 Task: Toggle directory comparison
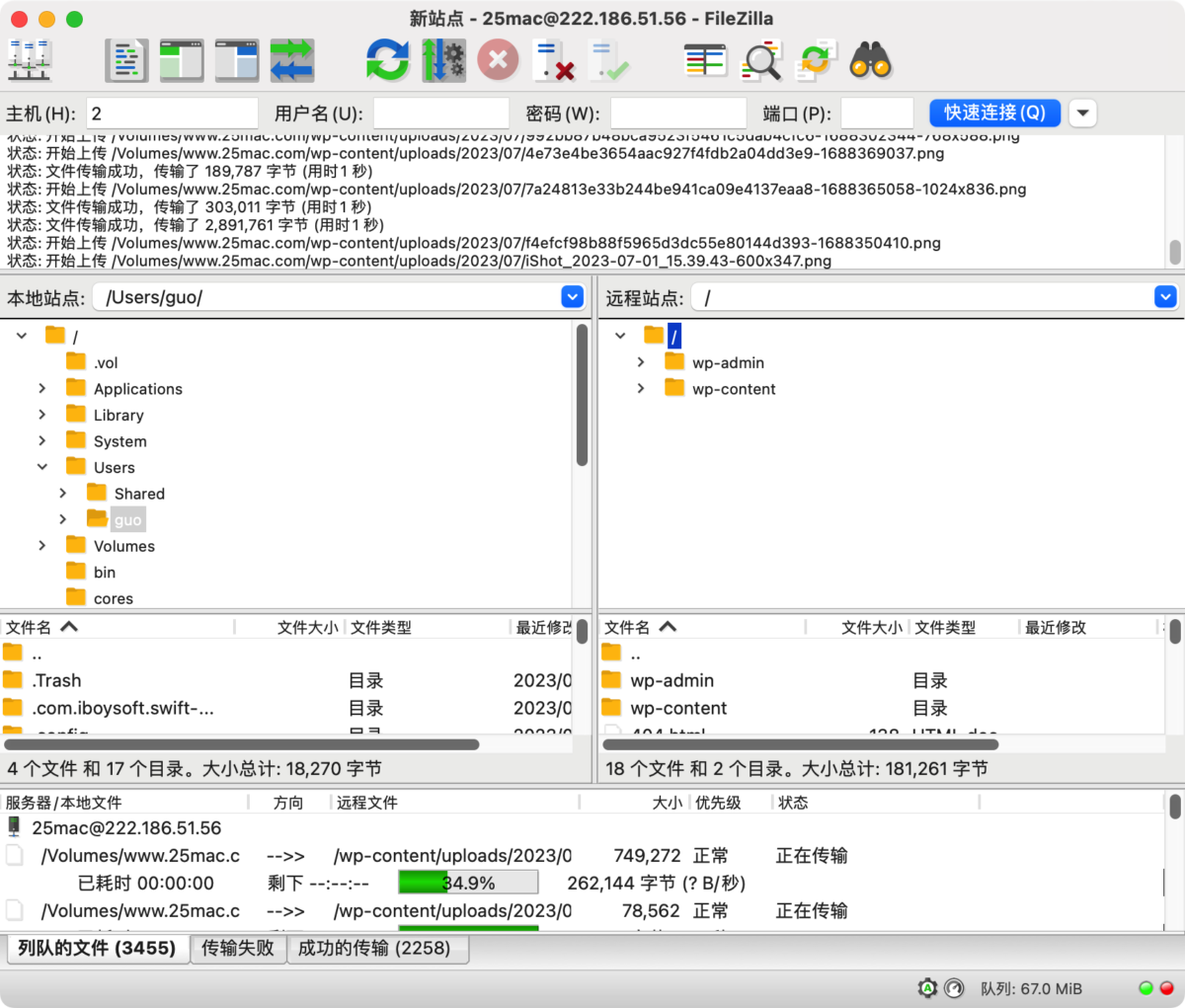pos(761,61)
